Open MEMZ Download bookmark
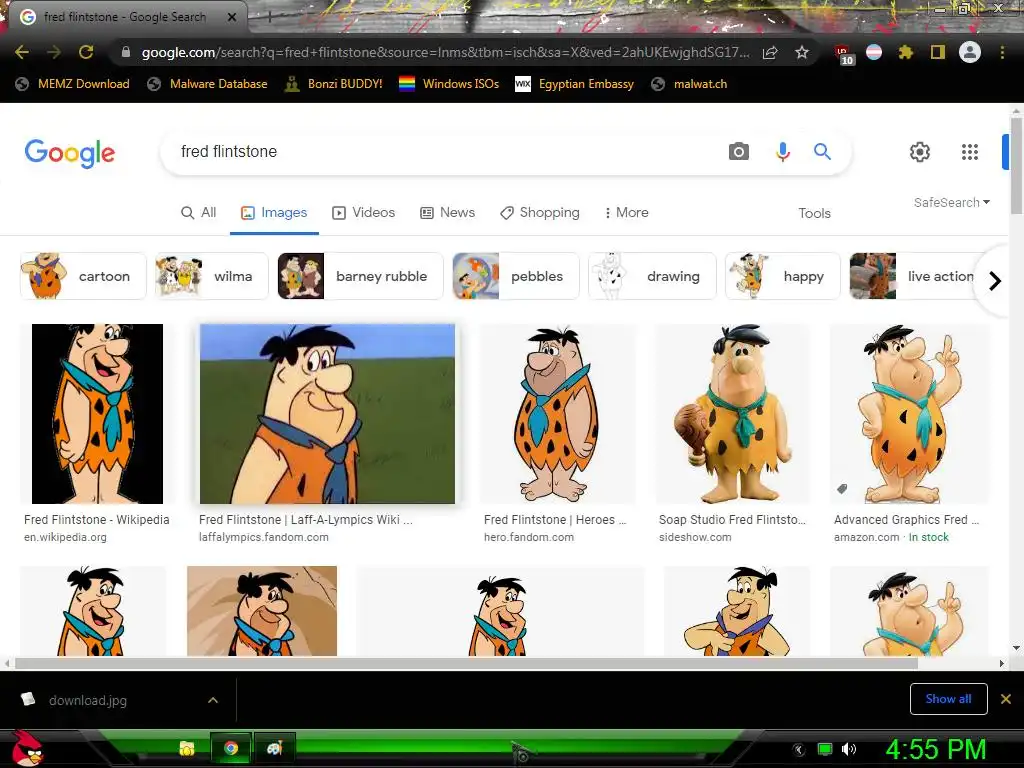 (72, 84)
